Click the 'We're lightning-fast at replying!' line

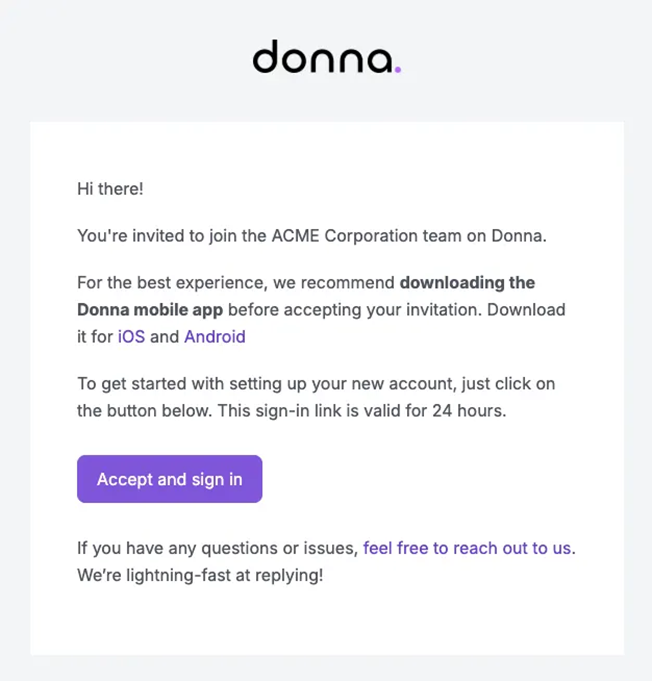[200, 576]
